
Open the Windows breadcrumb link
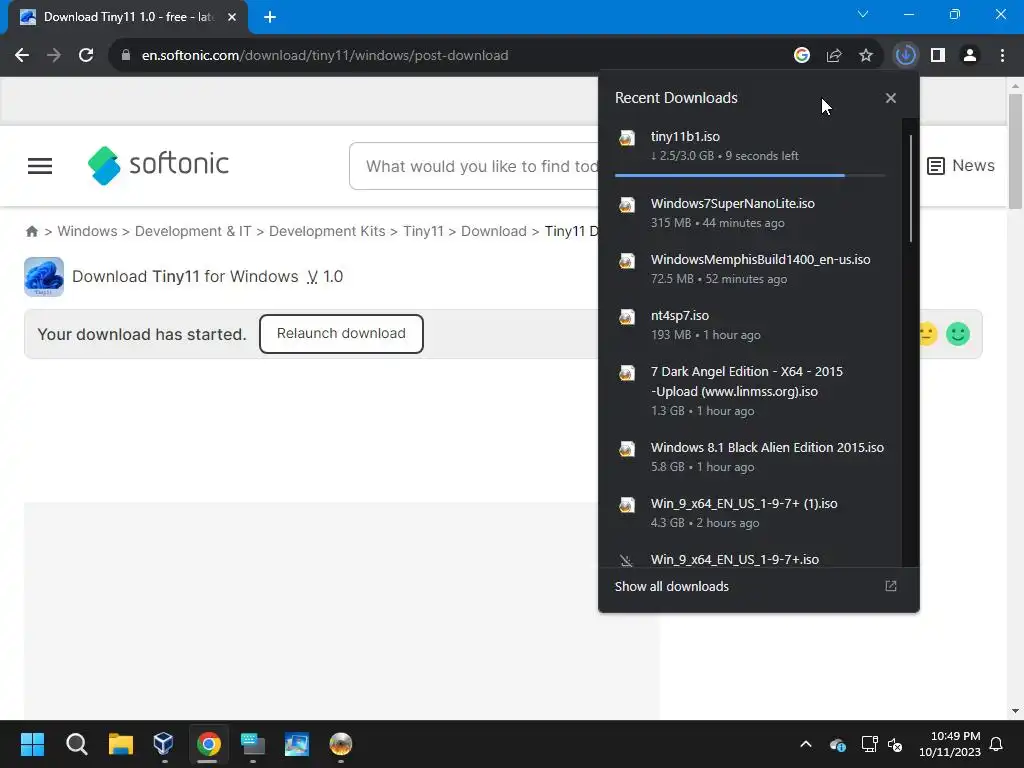point(88,231)
